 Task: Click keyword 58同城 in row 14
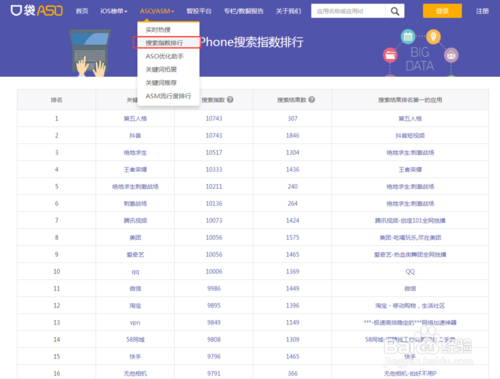[135, 339]
